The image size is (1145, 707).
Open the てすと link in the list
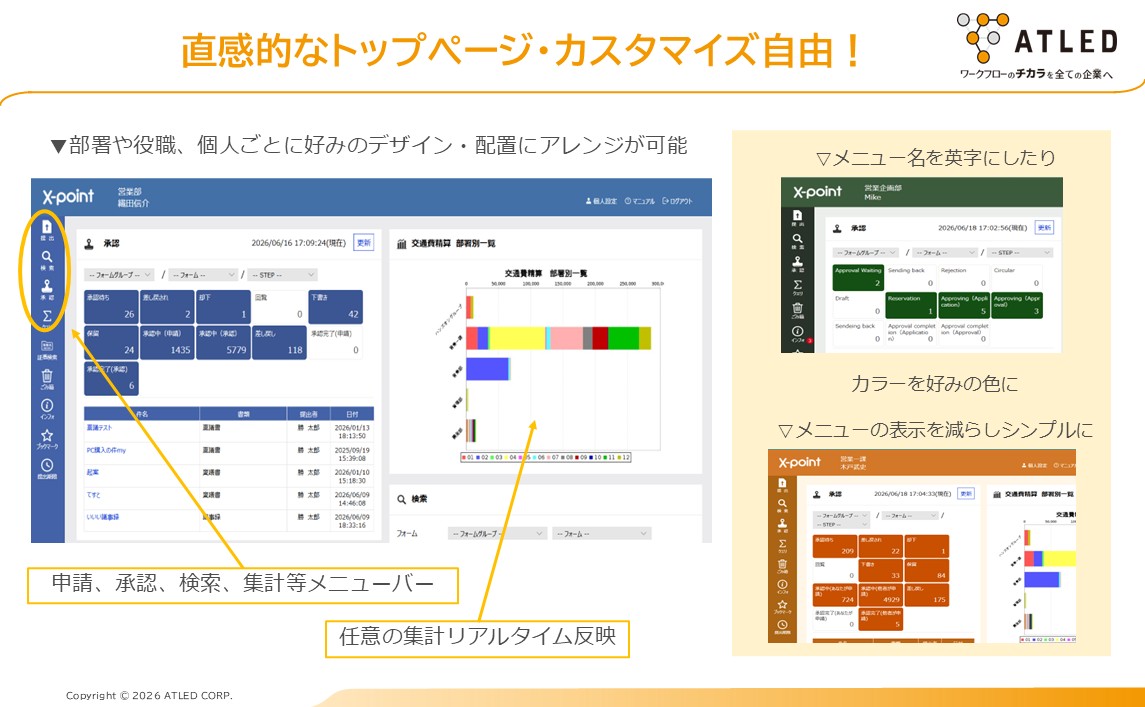tap(93, 495)
